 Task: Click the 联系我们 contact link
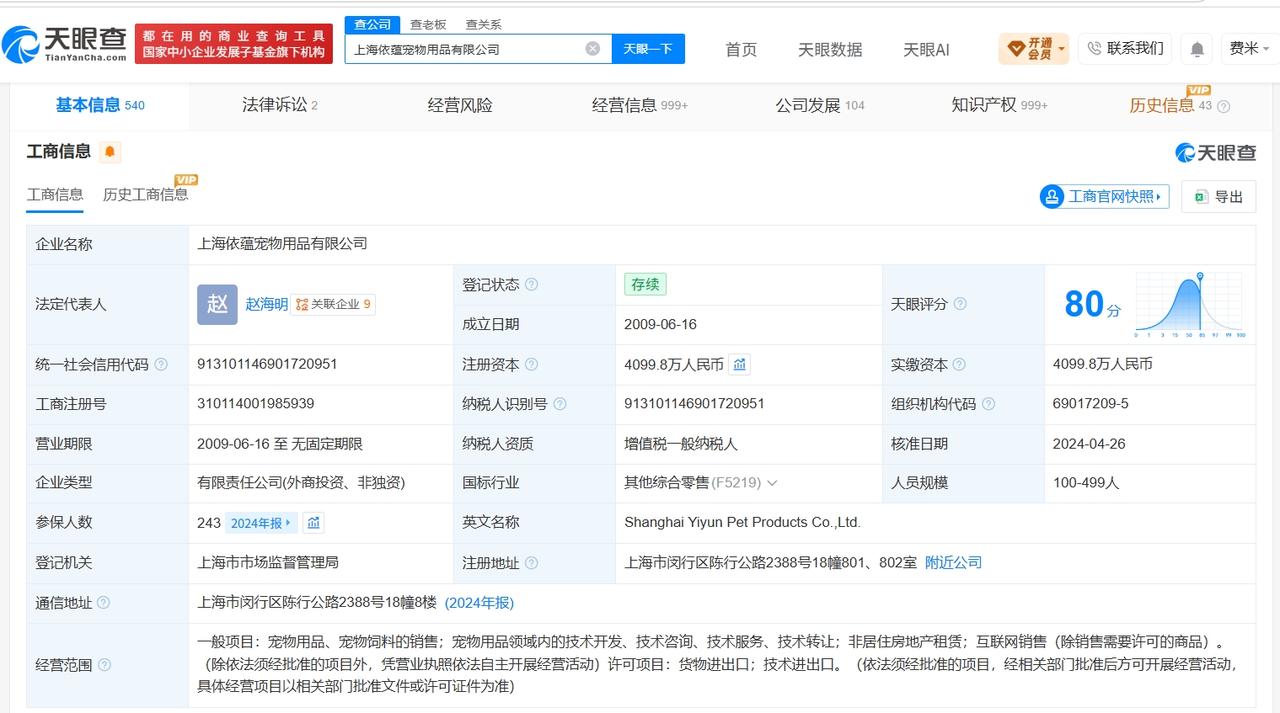click(1125, 48)
